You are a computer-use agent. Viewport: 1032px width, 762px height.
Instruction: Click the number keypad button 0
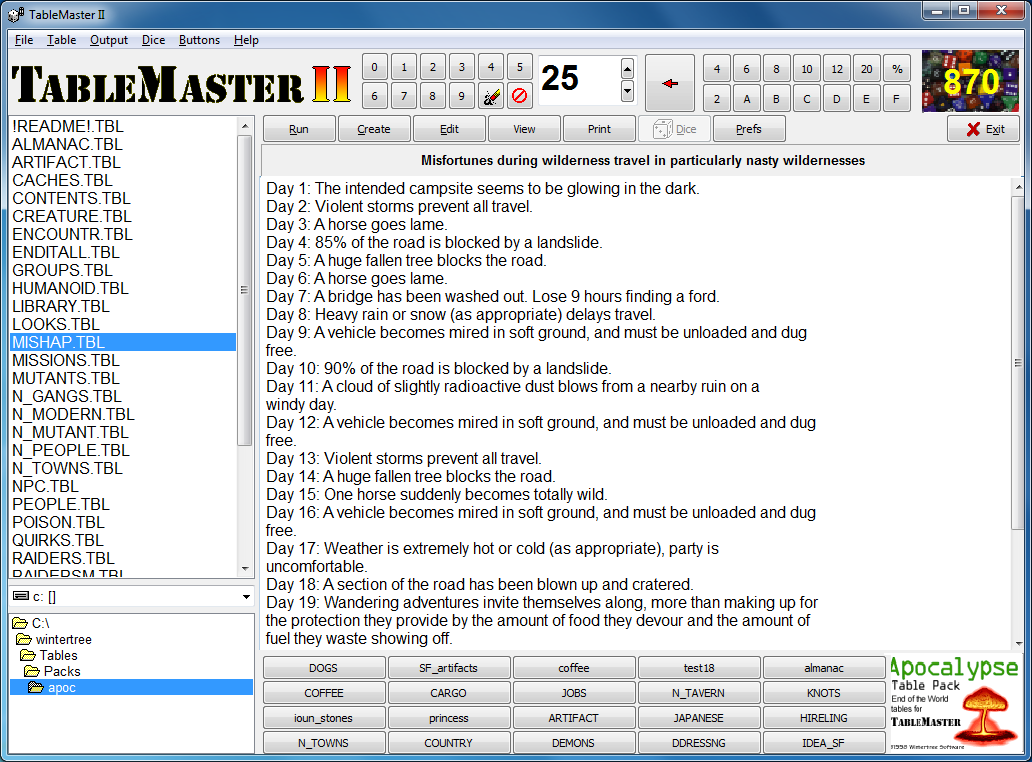(x=374, y=67)
